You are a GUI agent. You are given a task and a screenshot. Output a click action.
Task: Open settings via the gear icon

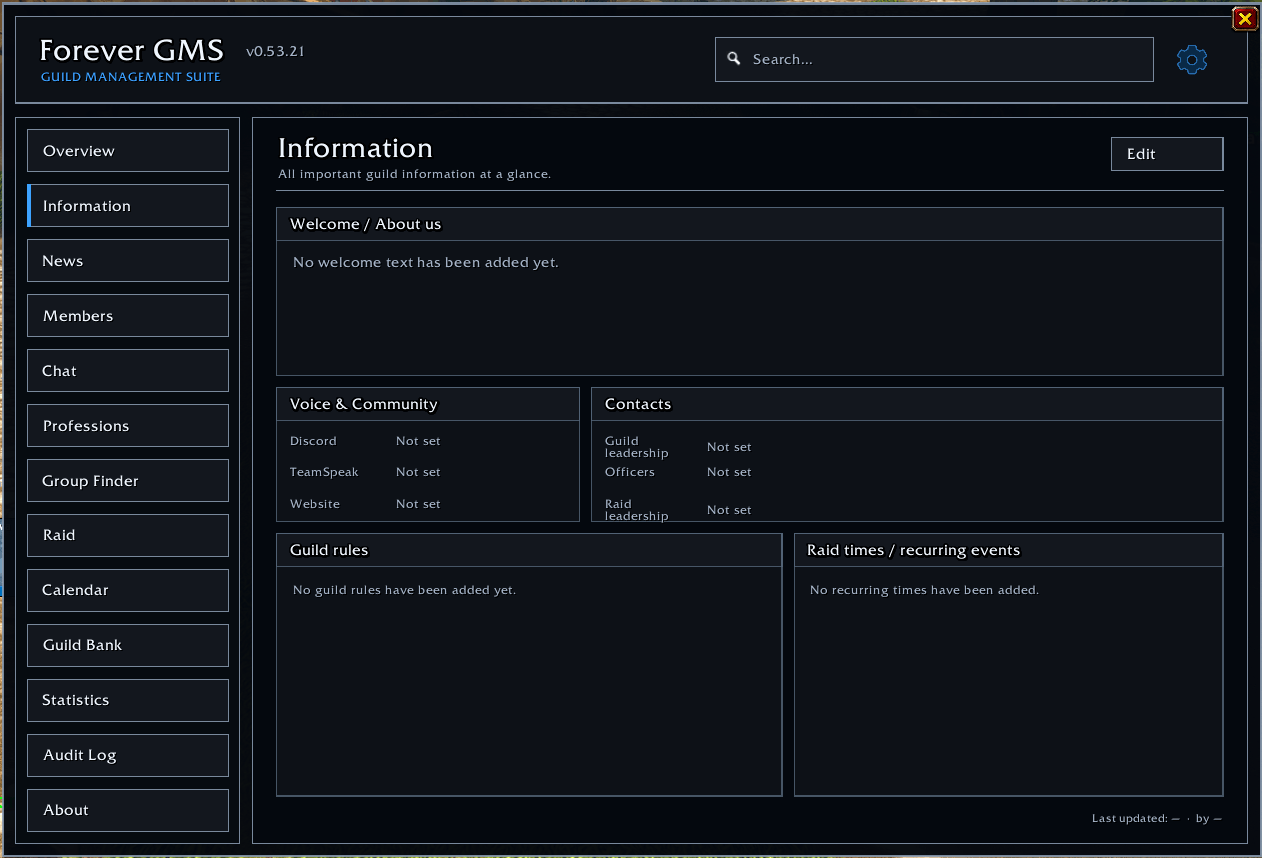[1191, 60]
